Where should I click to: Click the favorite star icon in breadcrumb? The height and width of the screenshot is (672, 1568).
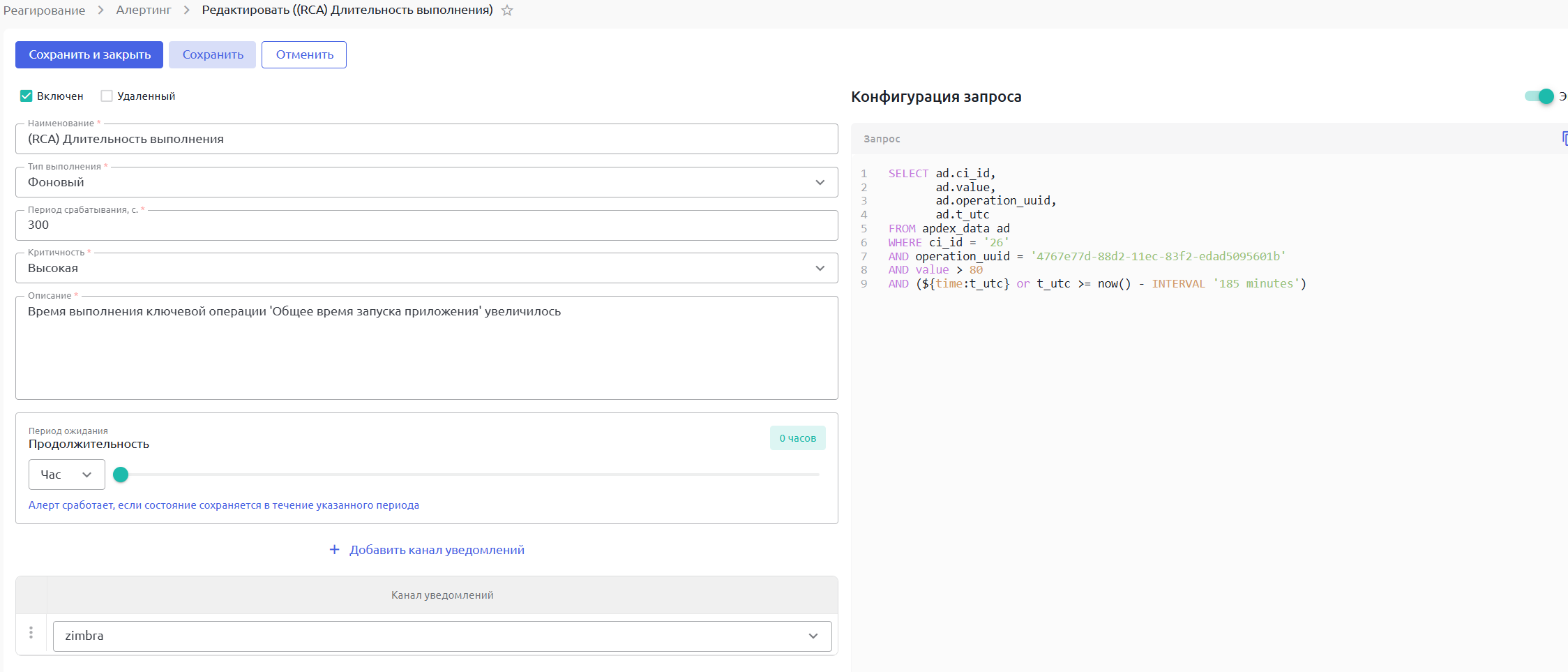click(507, 10)
